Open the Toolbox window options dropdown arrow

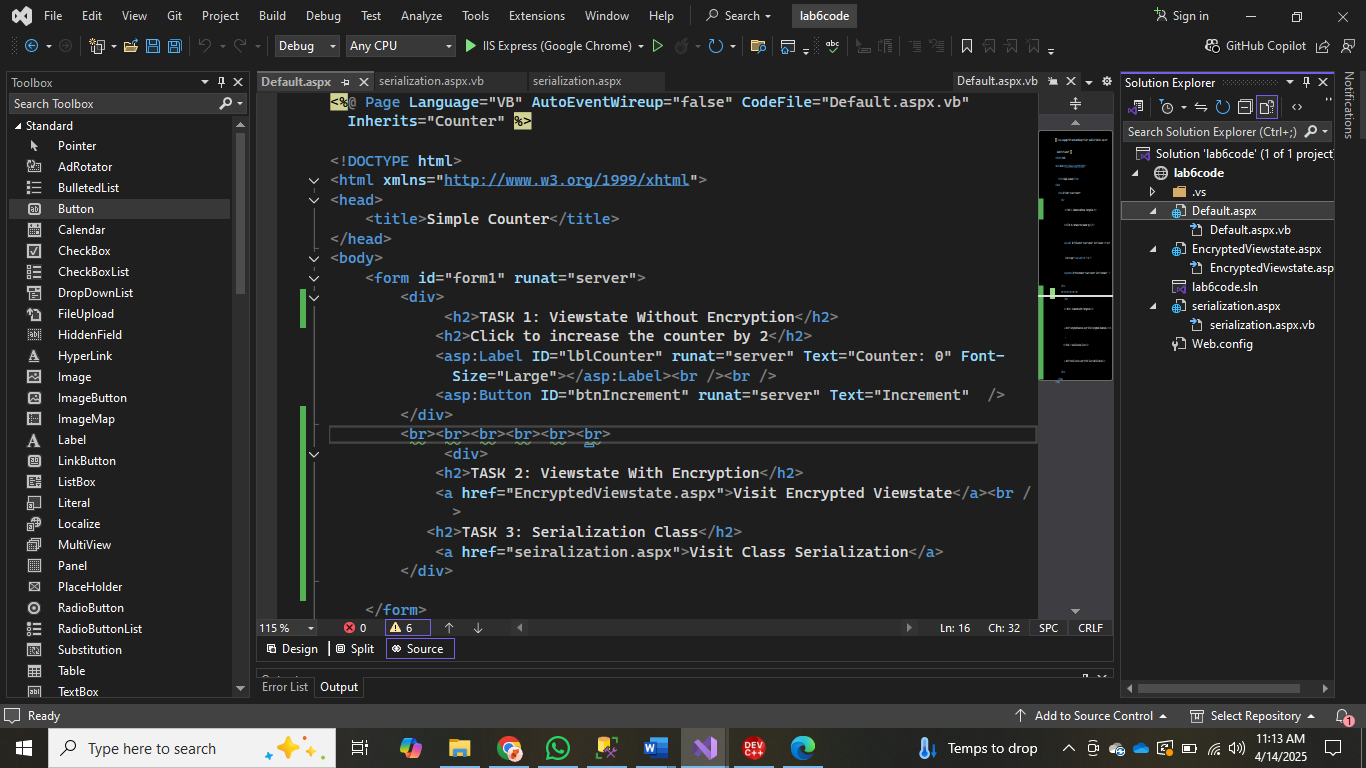(x=204, y=82)
